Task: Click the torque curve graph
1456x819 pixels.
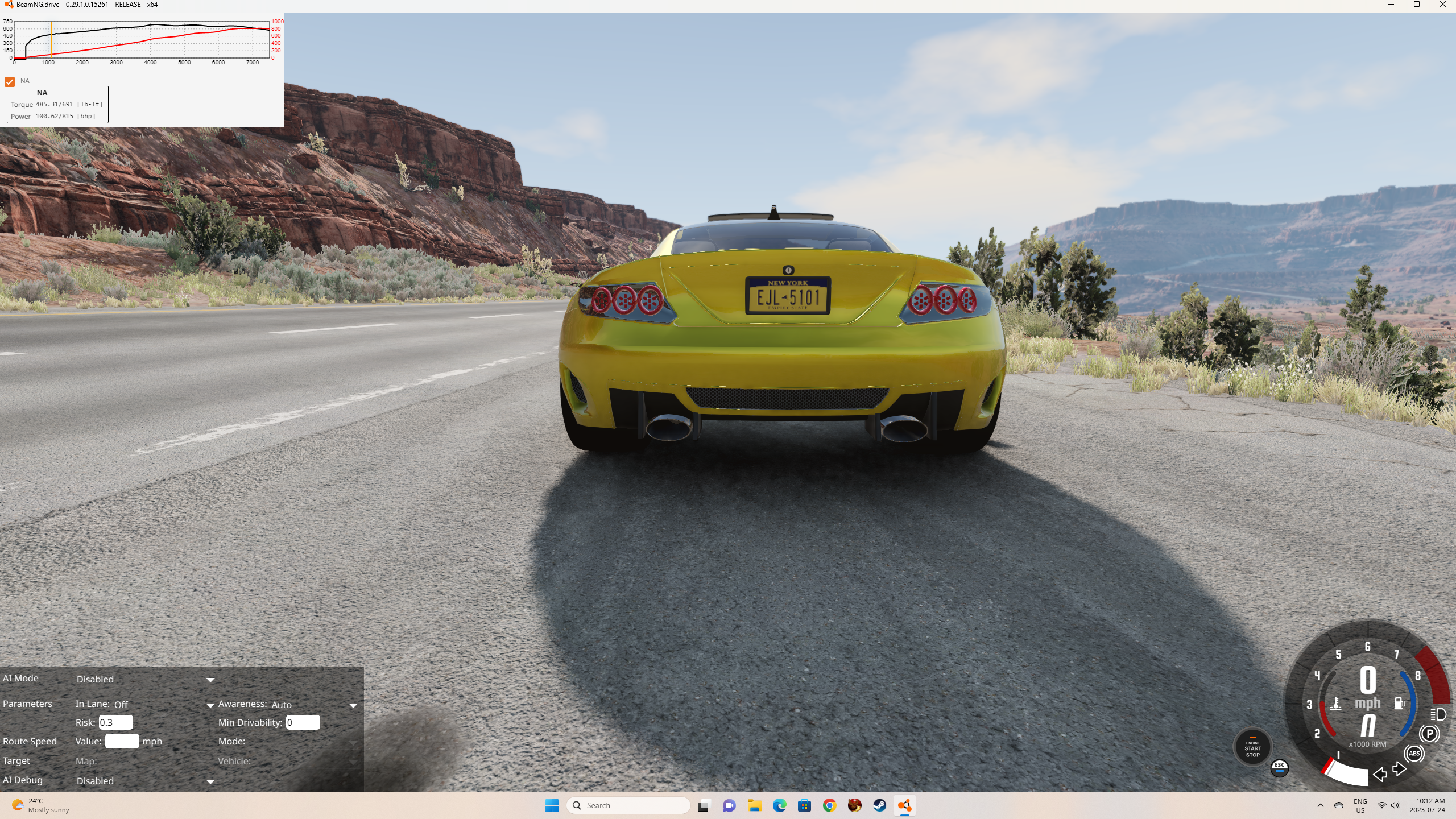Action: [141, 40]
